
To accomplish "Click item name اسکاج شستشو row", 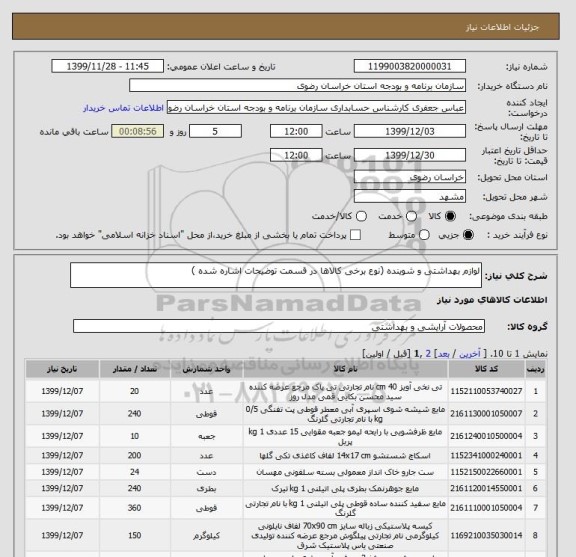I will 345,456.
